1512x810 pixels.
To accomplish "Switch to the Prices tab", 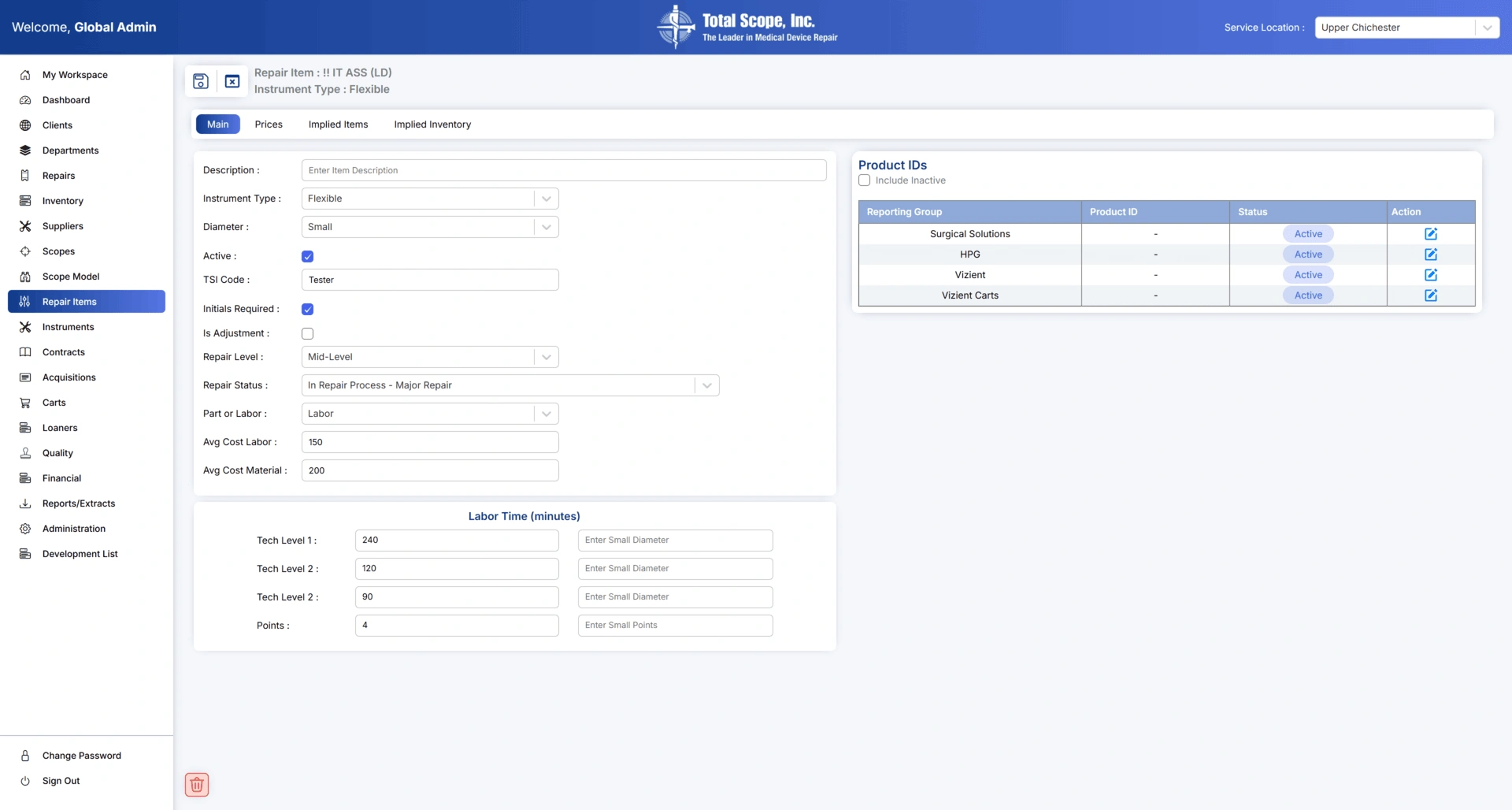I will (x=269, y=124).
